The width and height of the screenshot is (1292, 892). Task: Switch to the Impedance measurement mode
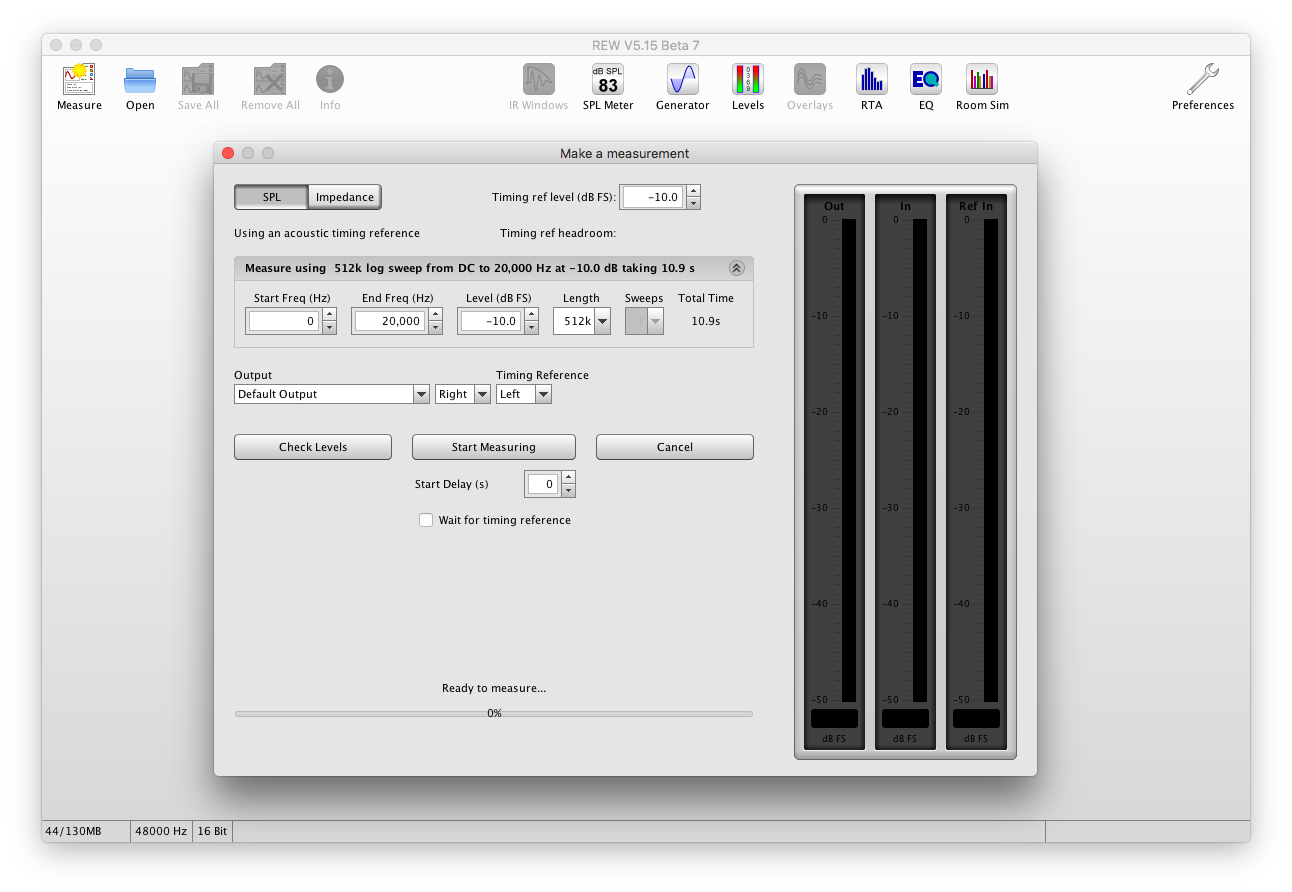(344, 197)
